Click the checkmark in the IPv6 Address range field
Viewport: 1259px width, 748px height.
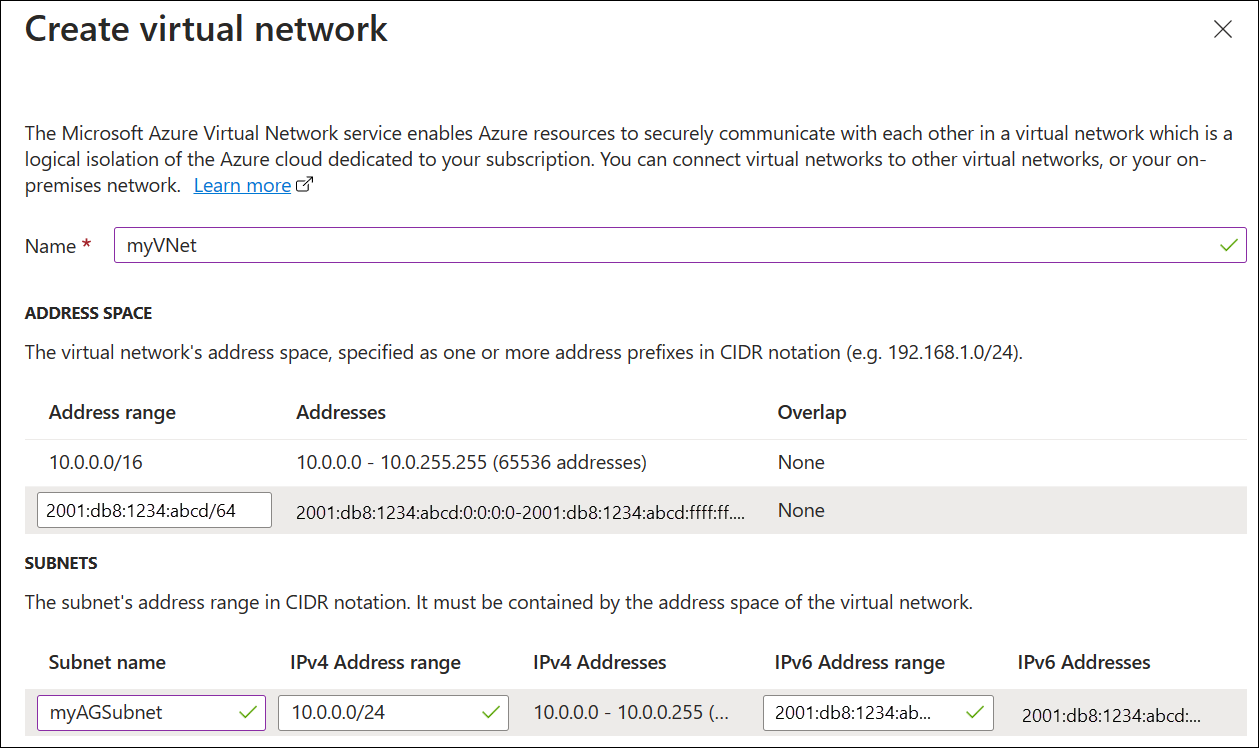tap(973, 713)
